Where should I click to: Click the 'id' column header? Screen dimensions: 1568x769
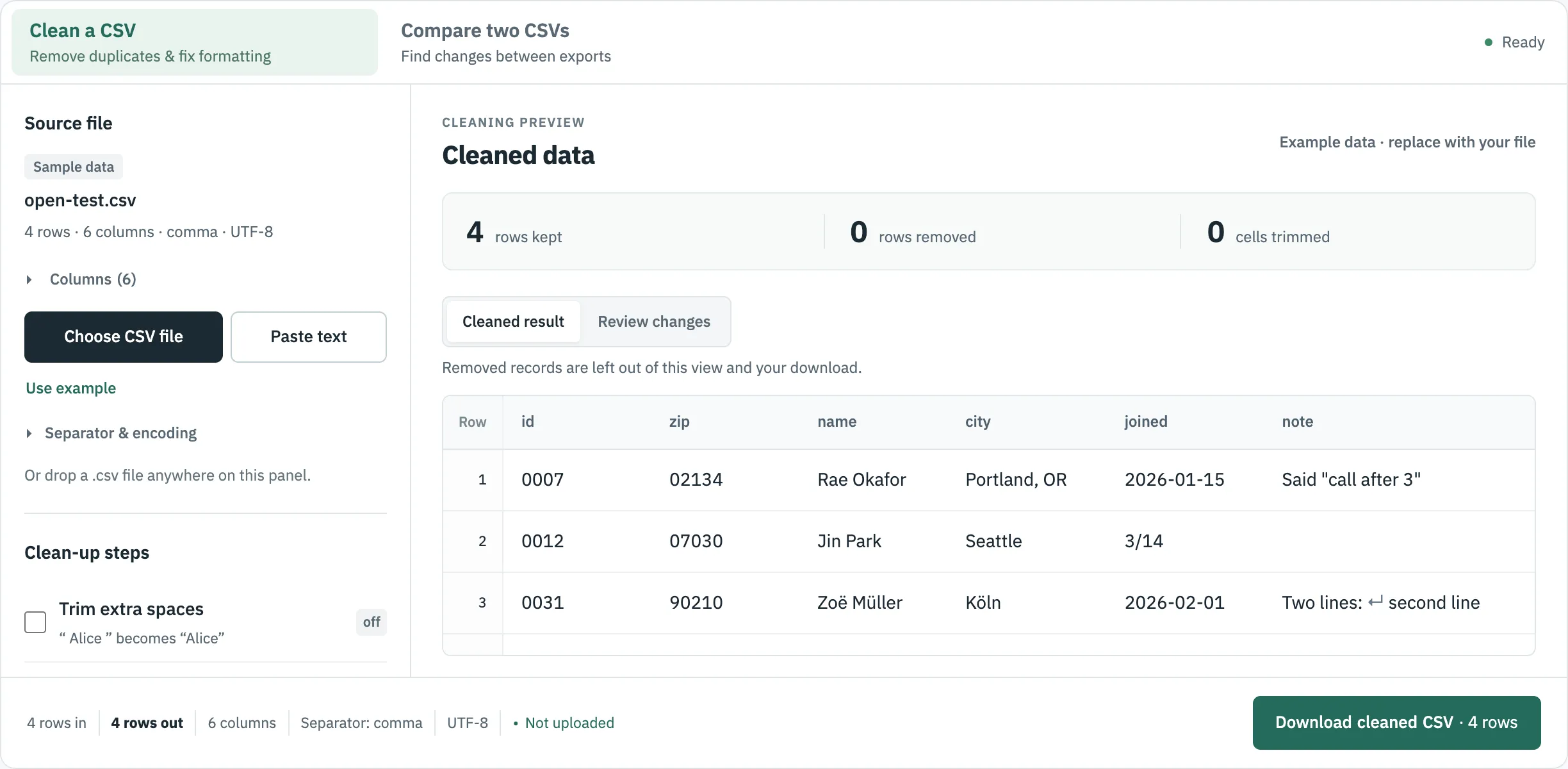(x=528, y=422)
